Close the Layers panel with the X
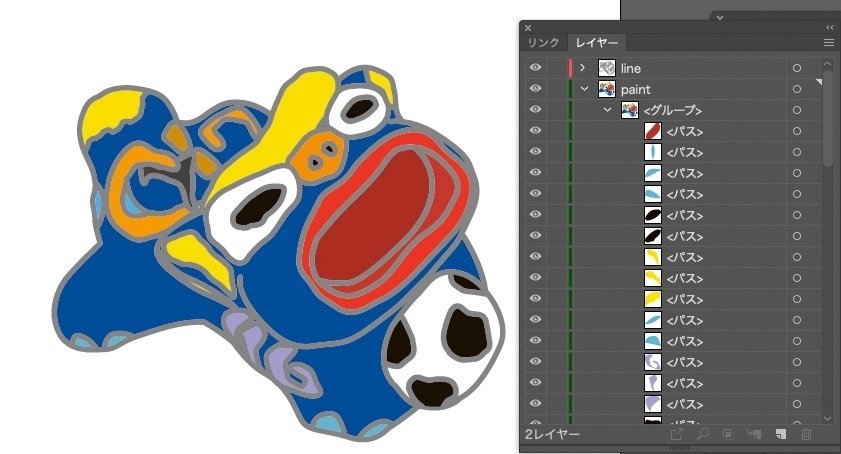The height and width of the screenshot is (454, 841). pyautogui.click(x=528, y=28)
